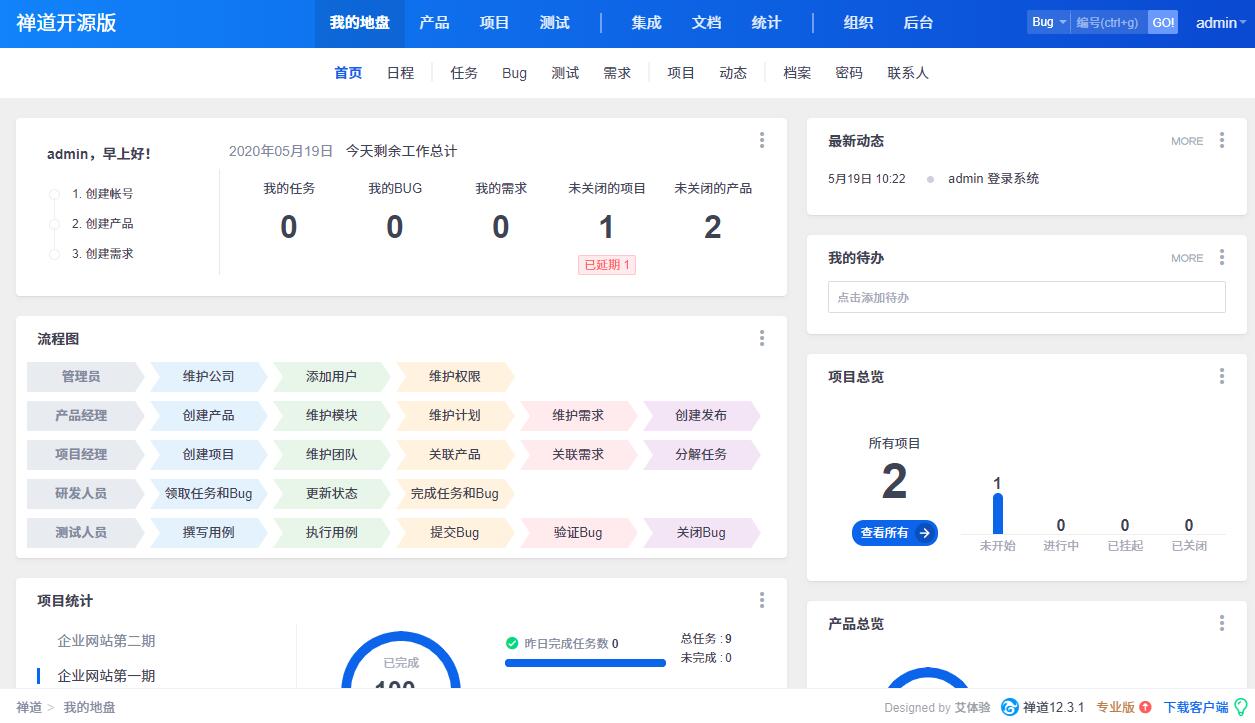The image size is (1255, 723).
Task: Click the yesterday task completion progress bar
Action: (x=584, y=662)
